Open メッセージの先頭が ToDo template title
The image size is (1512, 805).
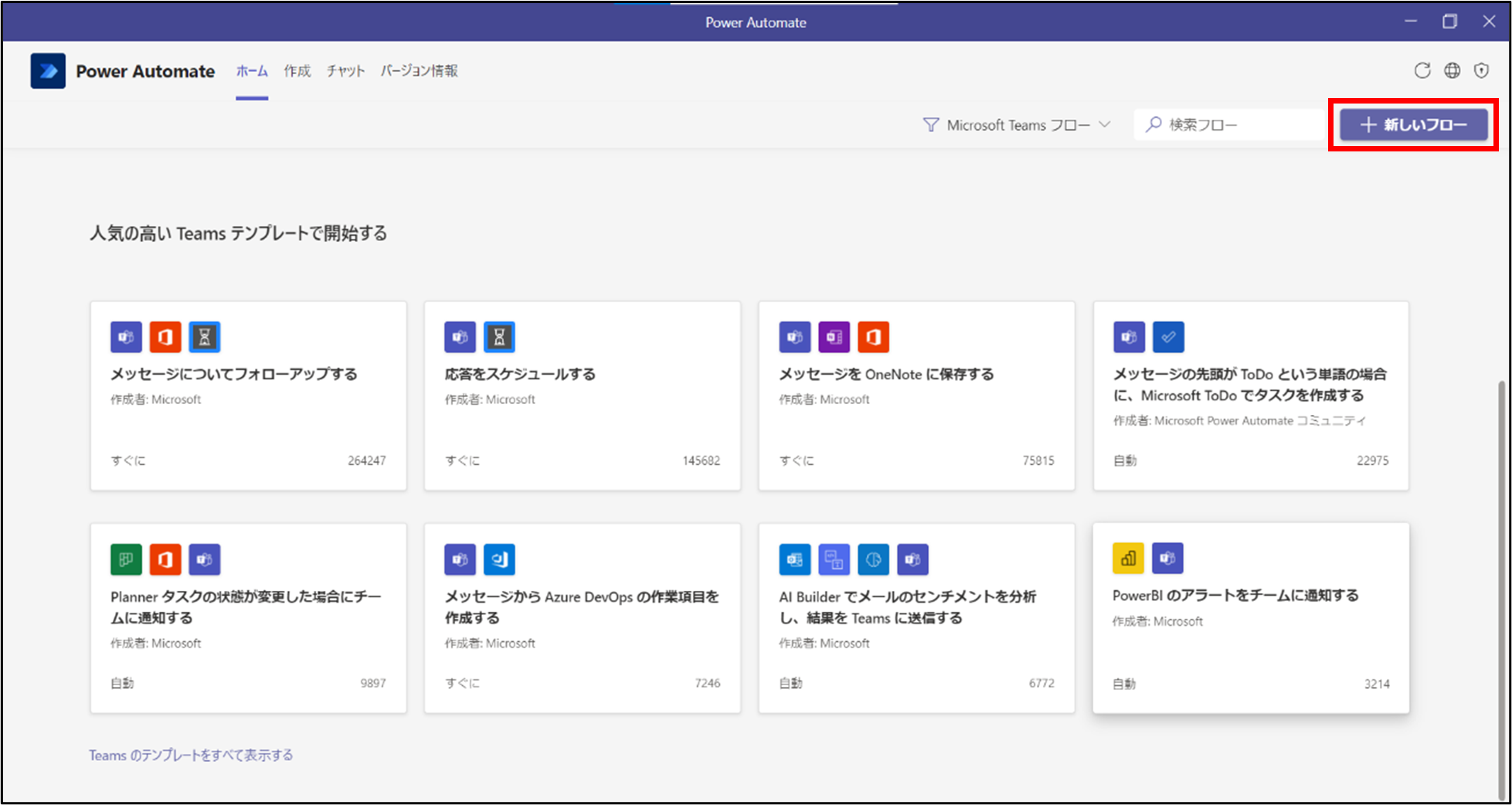[x=1250, y=385]
